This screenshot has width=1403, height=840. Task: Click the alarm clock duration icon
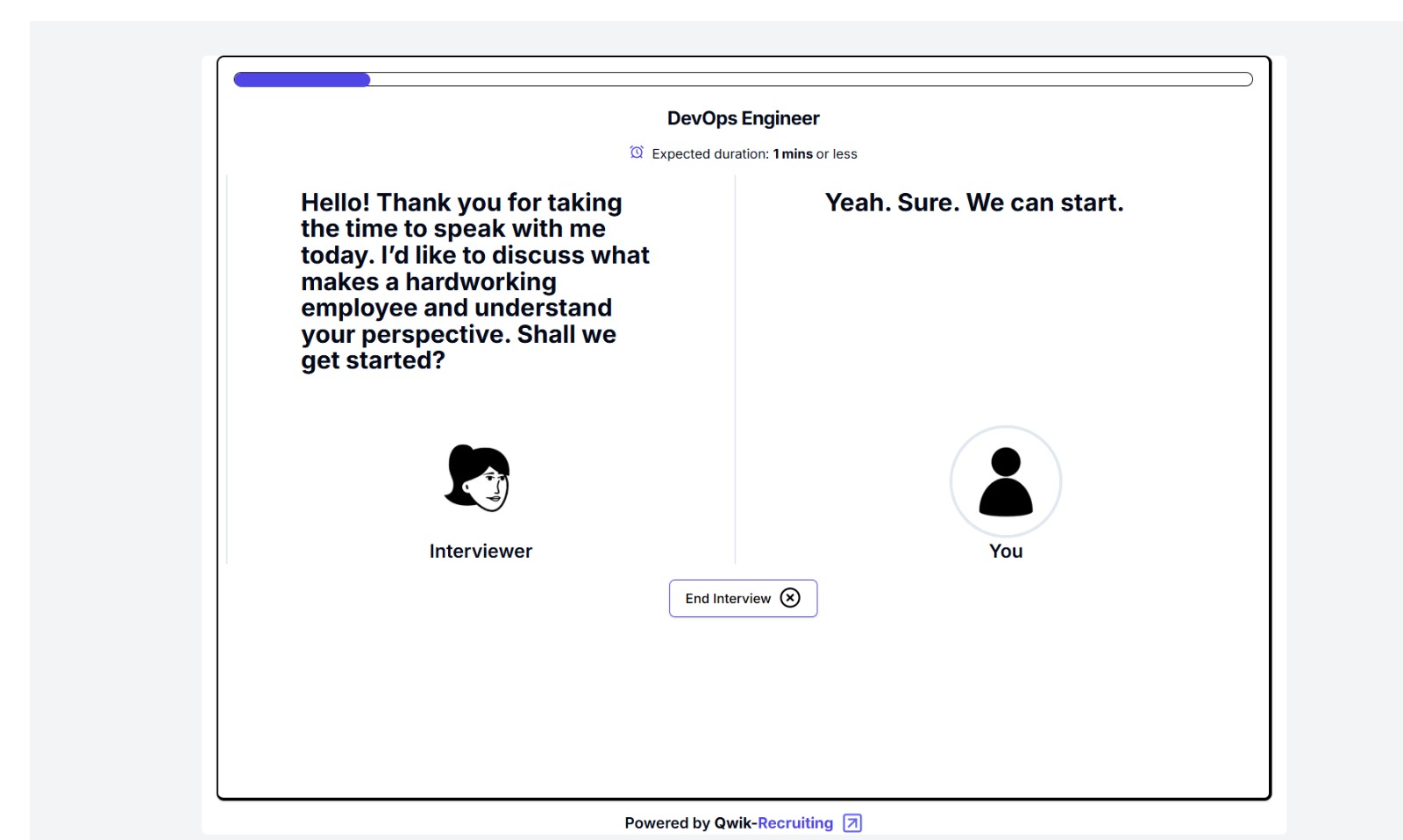[x=637, y=153]
